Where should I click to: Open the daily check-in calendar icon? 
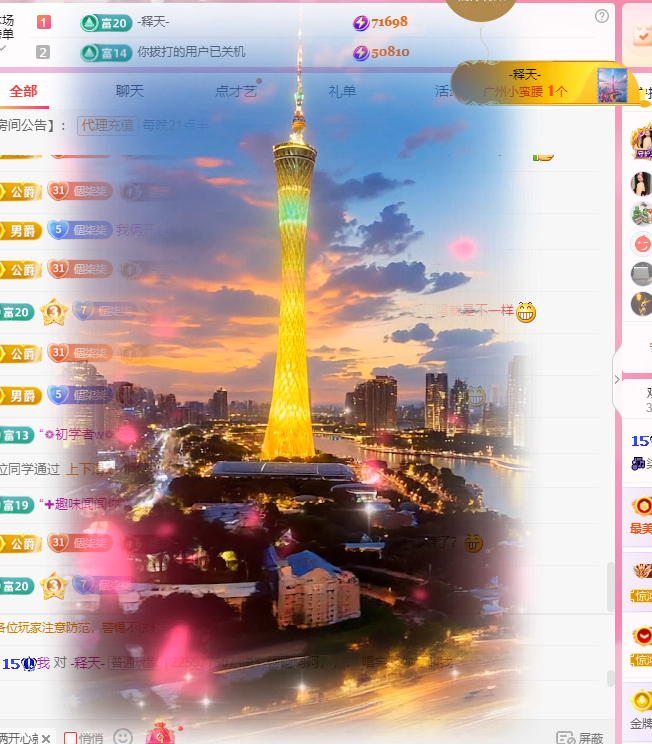click(x=643, y=35)
